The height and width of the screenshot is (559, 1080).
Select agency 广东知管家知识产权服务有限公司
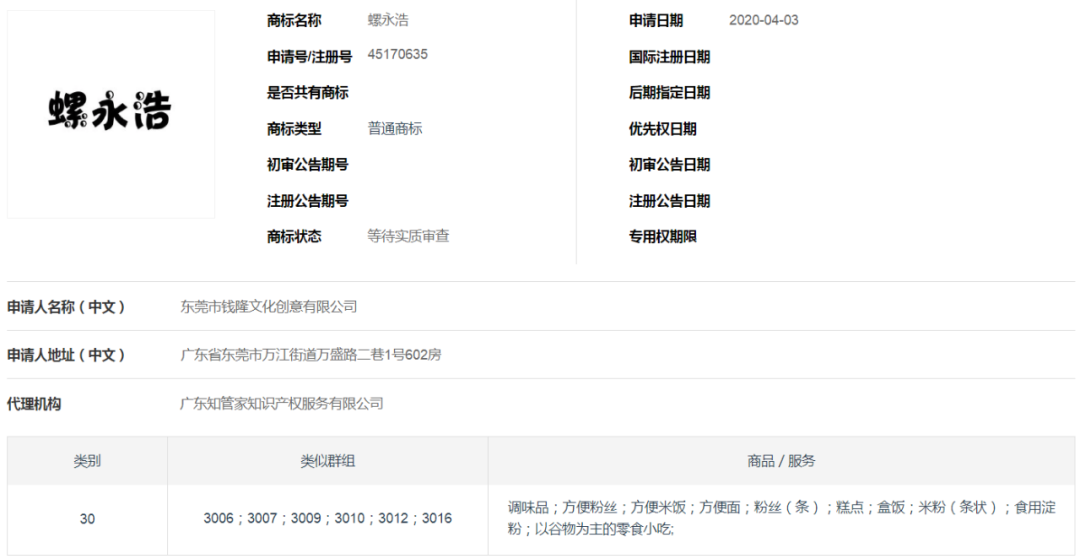point(282,404)
